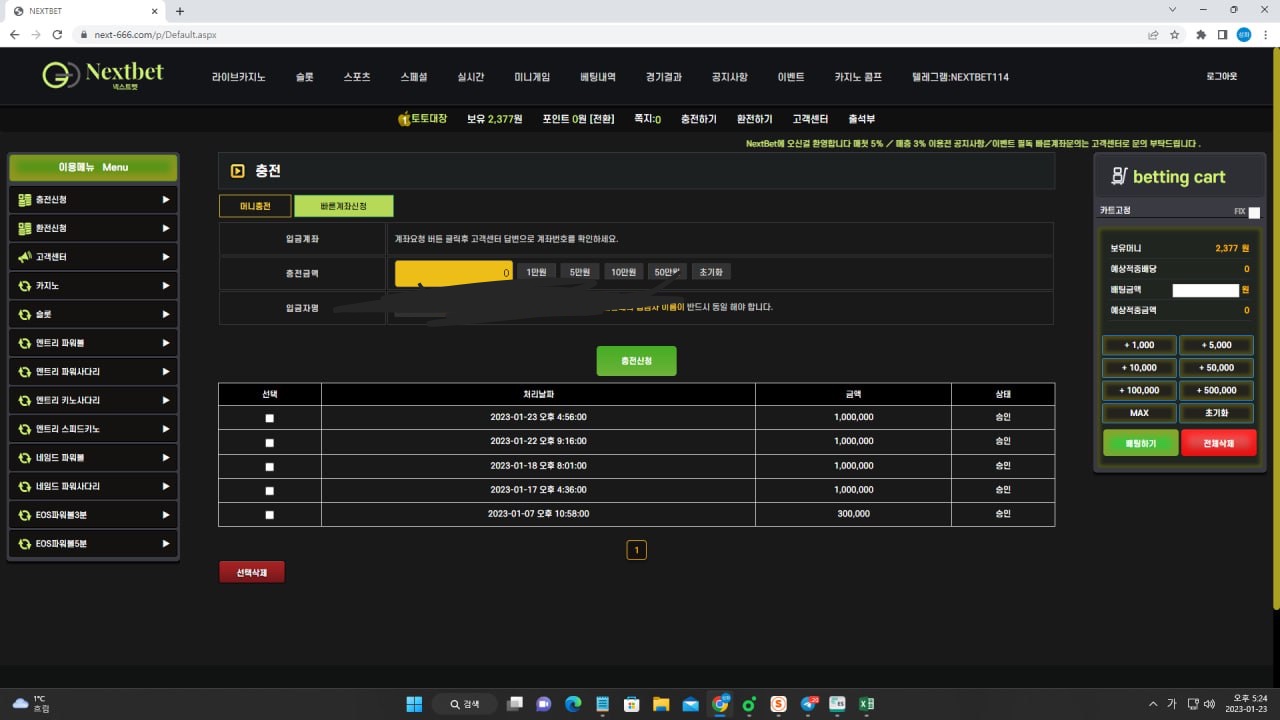
Task: Expand 환전신청 sidebar menu arrow
Action: click(166, 228)
